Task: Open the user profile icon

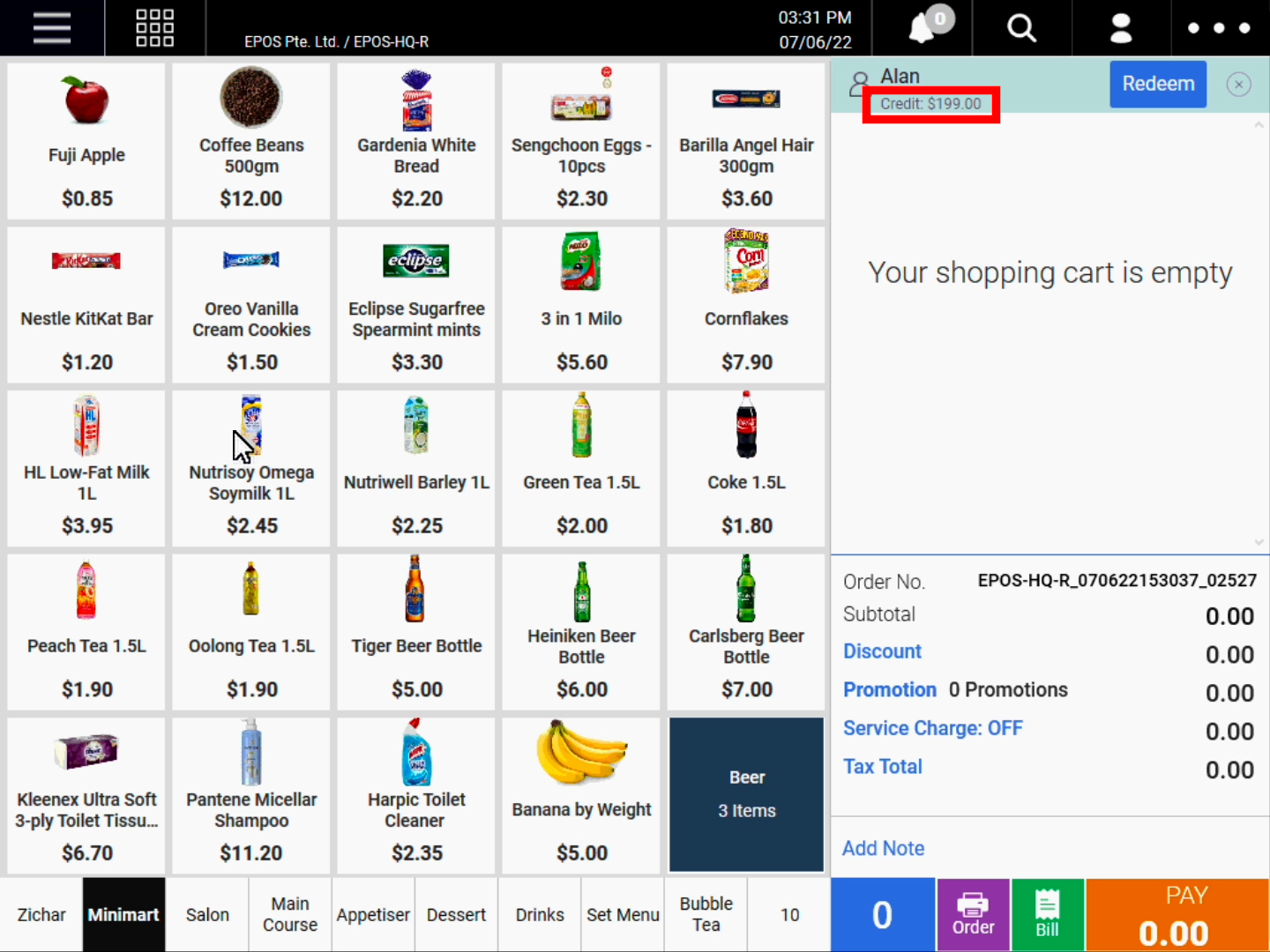Action: pos(1121,28)
